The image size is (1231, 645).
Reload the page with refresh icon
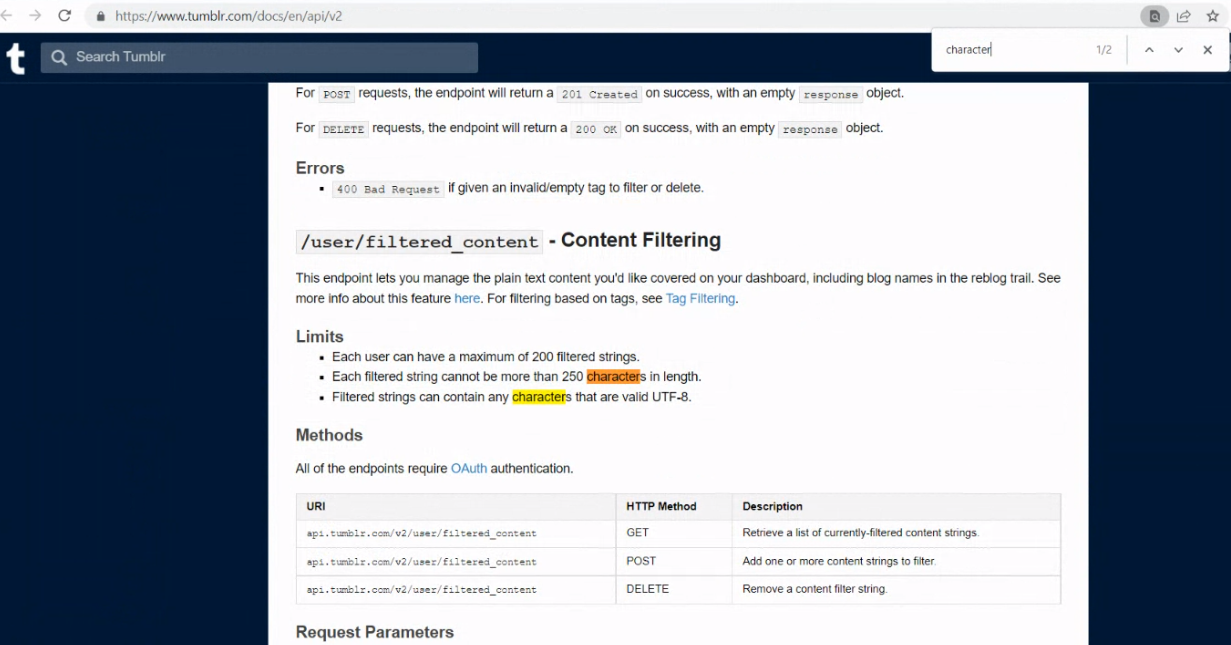point(65,16)
